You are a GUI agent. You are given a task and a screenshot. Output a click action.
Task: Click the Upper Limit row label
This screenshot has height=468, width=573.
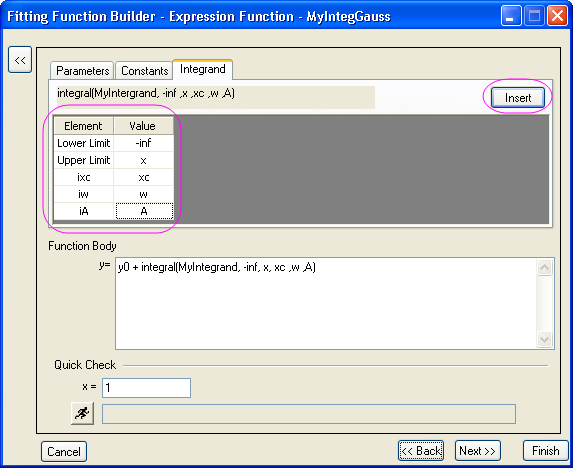[84, 160]
